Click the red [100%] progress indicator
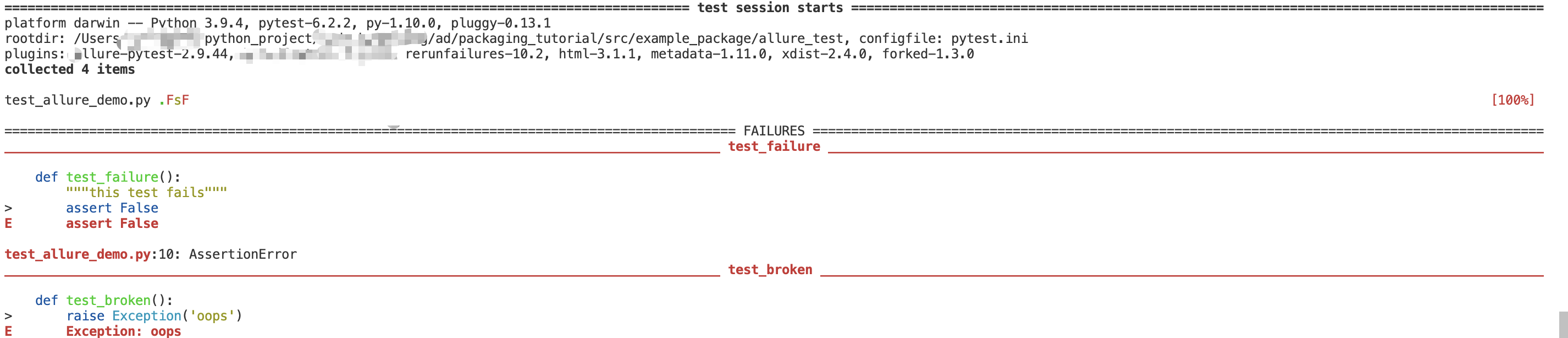 (x=1512, y=100)
